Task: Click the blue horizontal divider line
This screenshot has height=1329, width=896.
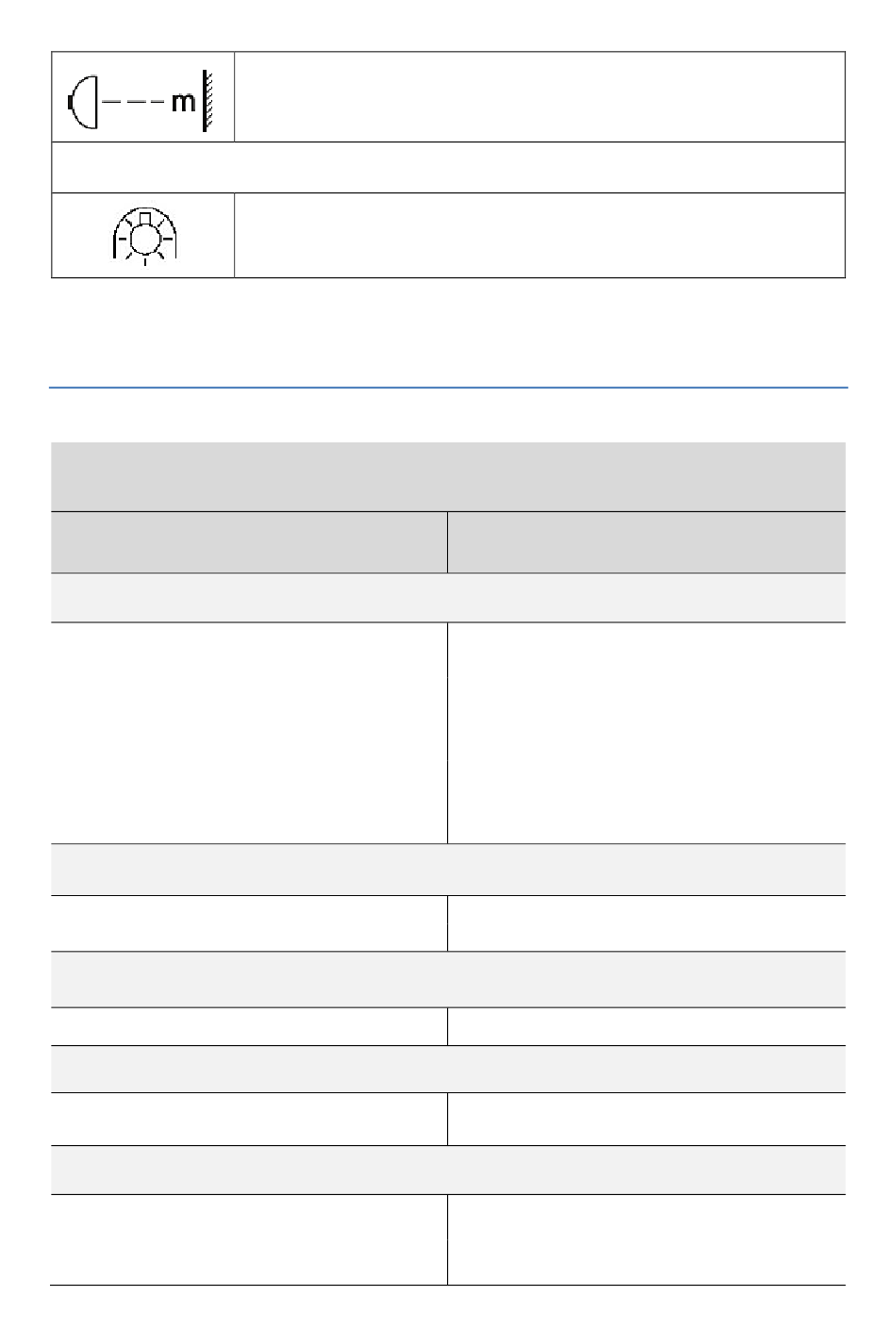Action: click(448, 387)
